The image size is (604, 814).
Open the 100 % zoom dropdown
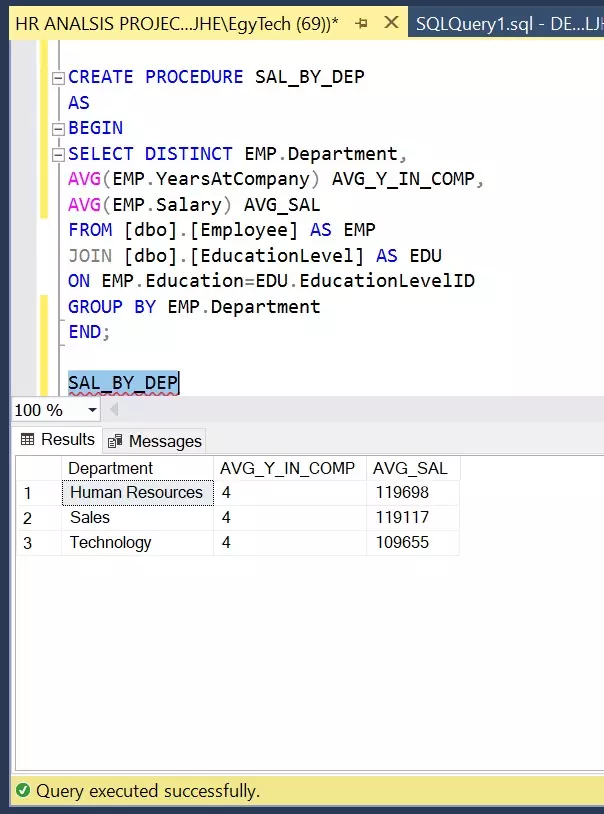coord(93,410)
